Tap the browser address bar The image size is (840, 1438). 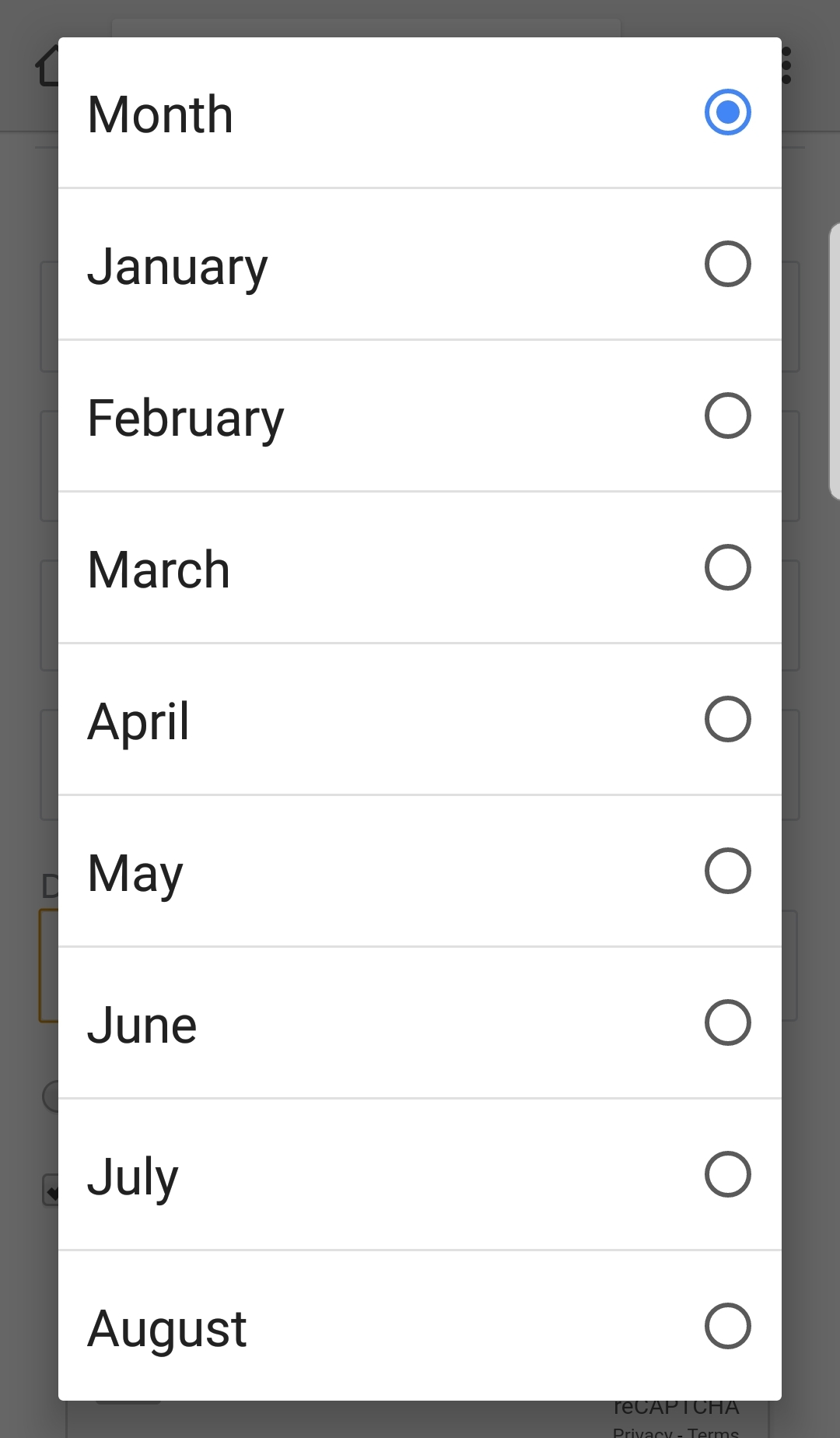point(366,28)
